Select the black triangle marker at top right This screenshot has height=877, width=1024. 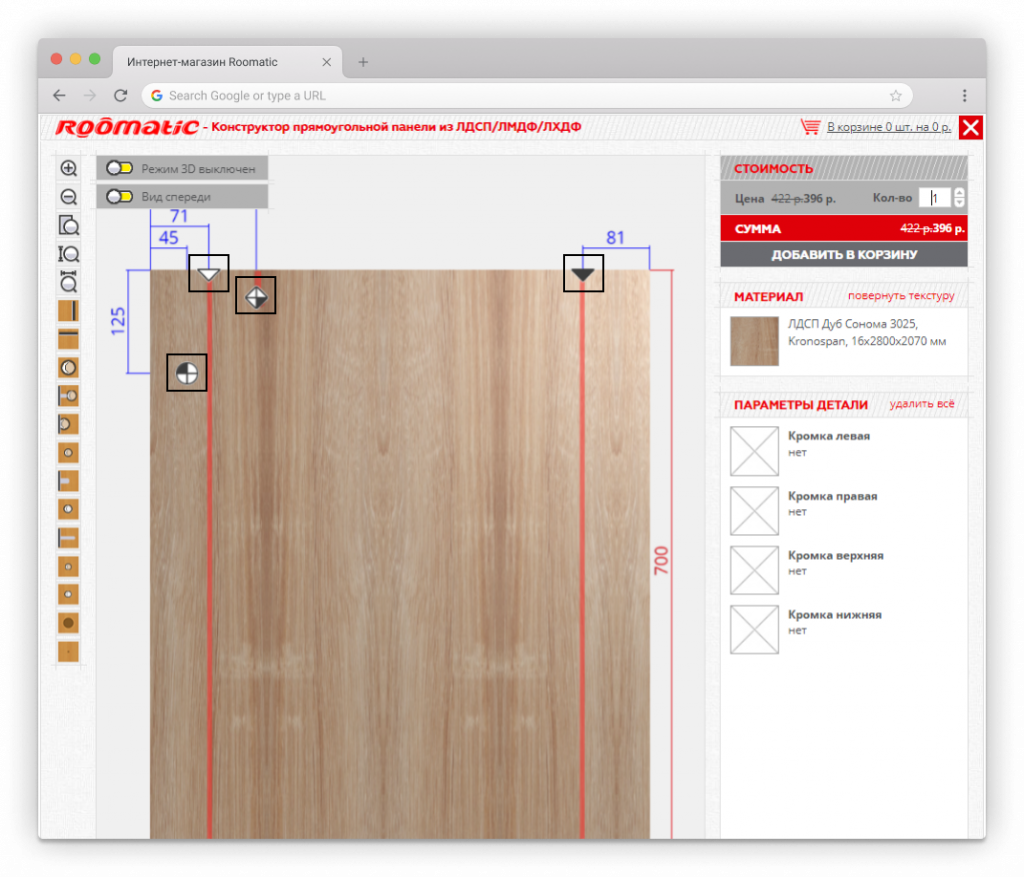pos(583,273)
